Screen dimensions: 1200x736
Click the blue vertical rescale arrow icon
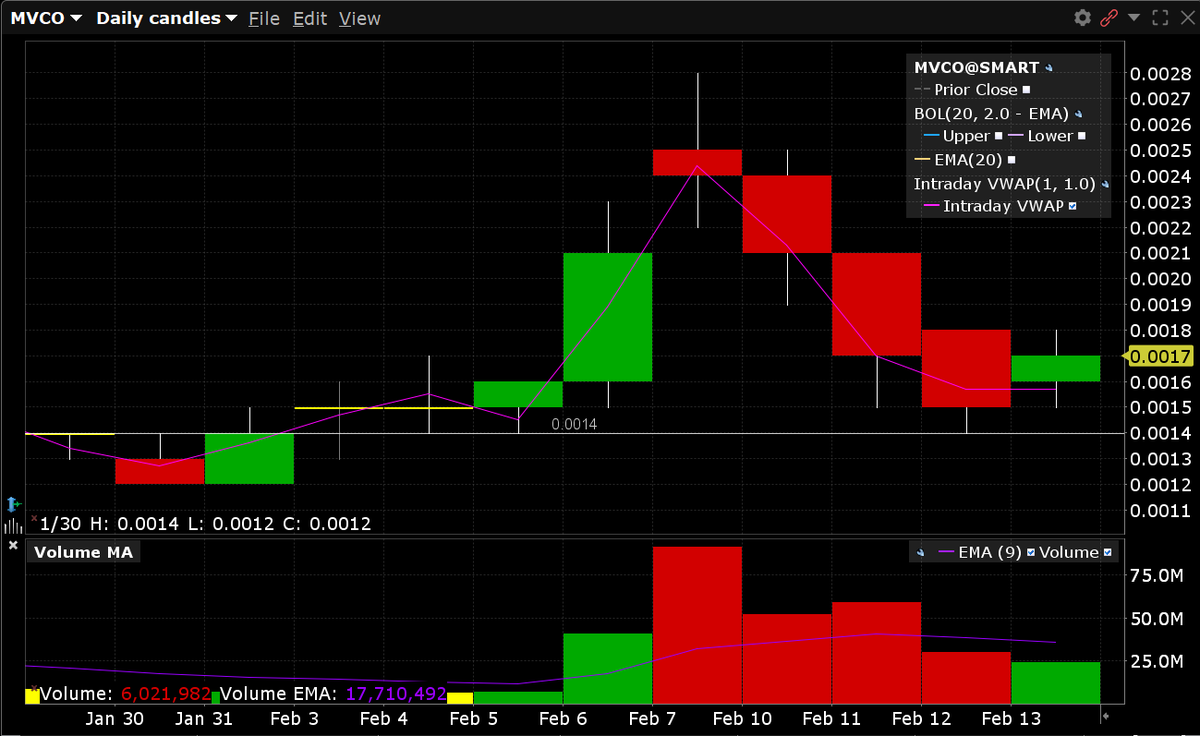[x=13, y=504]
